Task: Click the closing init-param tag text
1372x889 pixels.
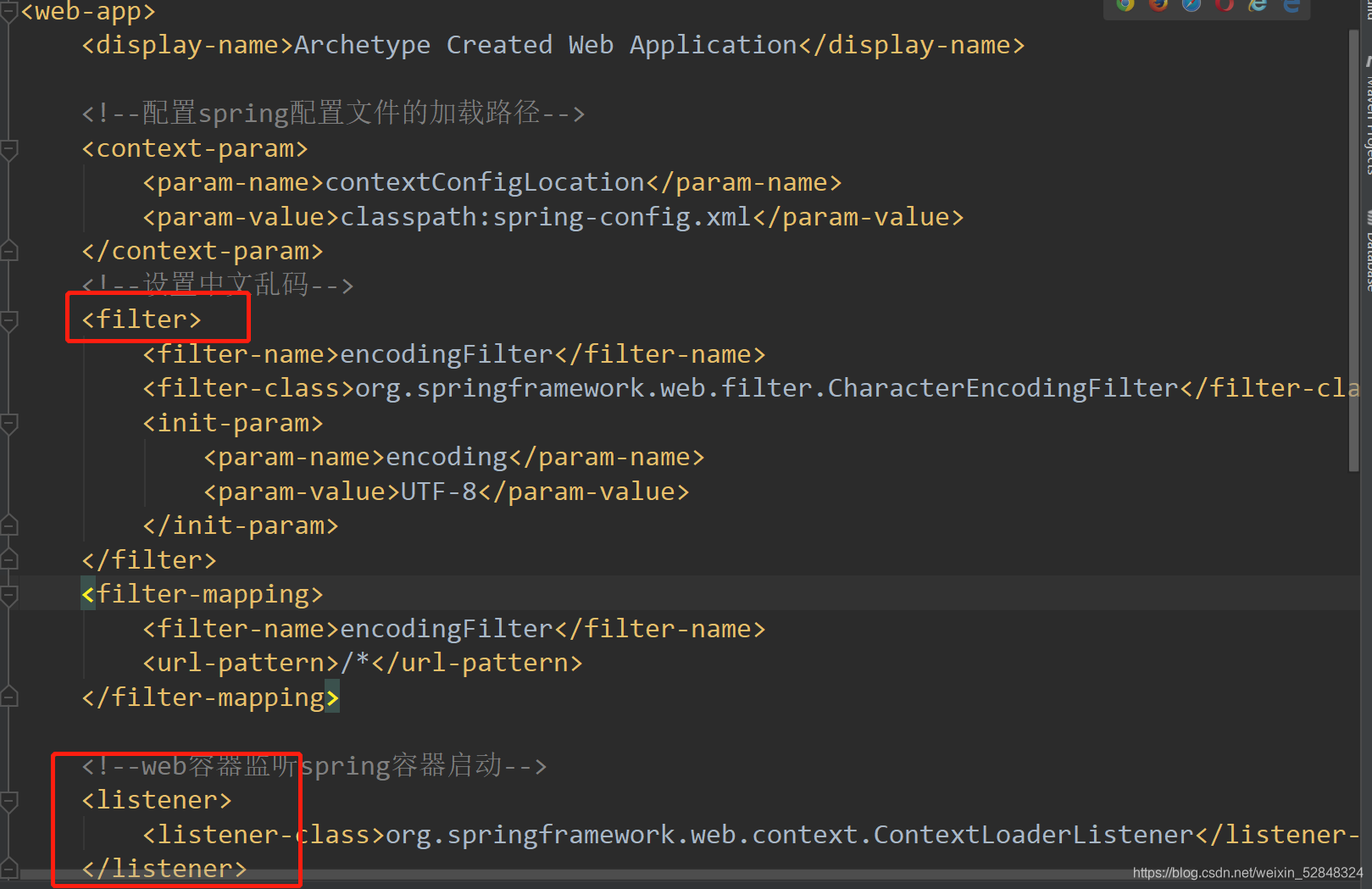Action: pyautogui.click(x=241, y=525)
